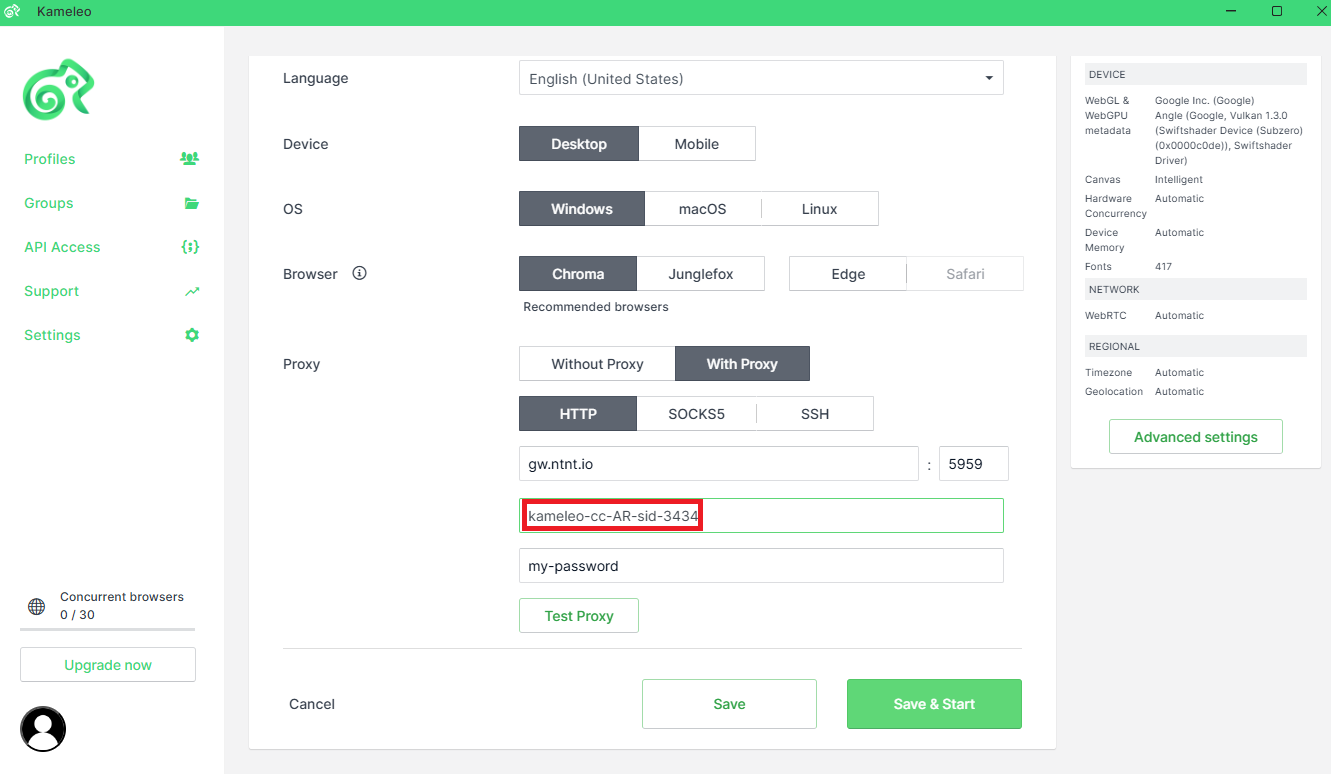1331x774 pixels.
Task: Click the Hardware Concurrency Automatic value
Action: [x=1179, y=199]
